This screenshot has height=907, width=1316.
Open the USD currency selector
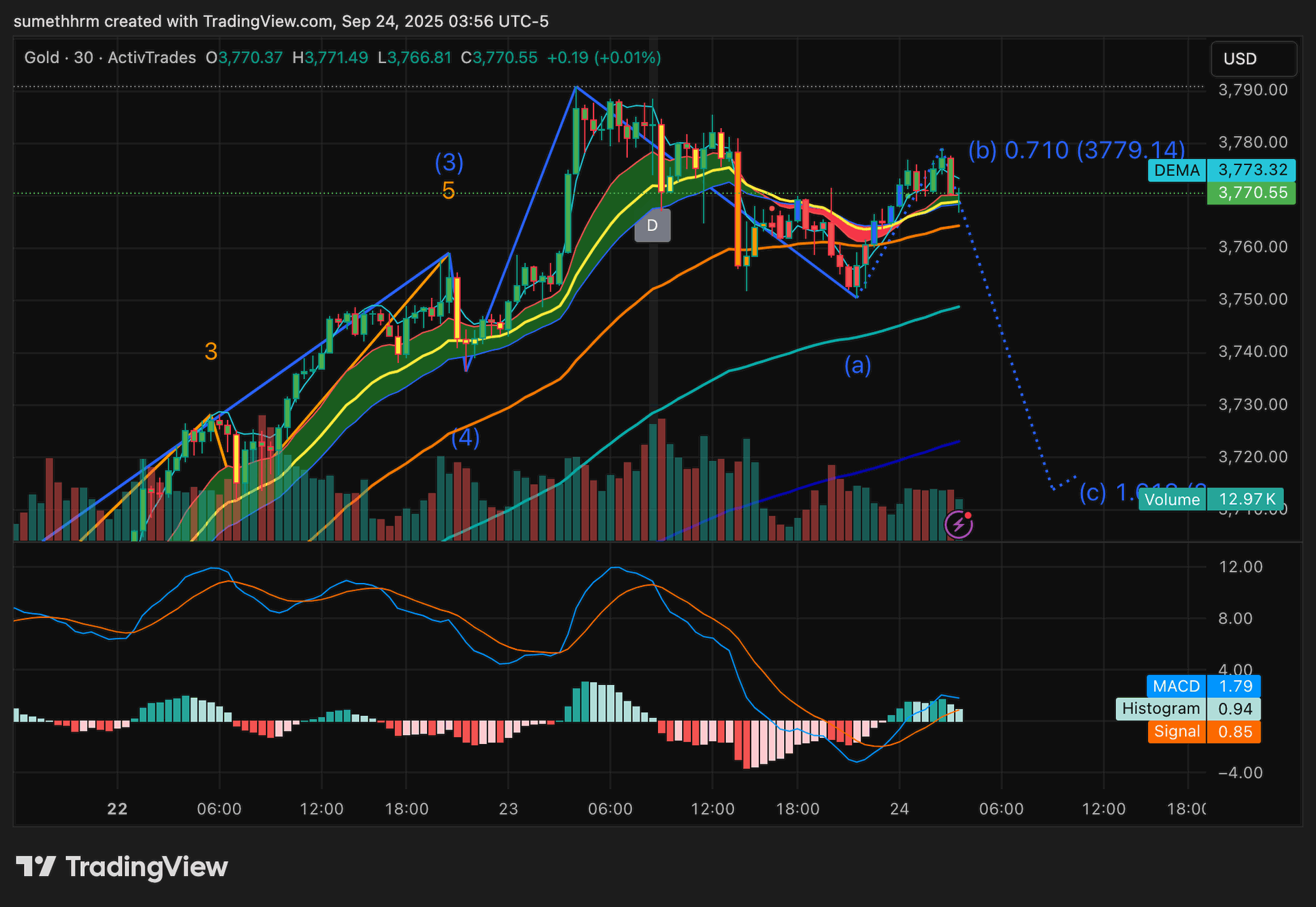pyautogui.click(x=1253, y=59)
